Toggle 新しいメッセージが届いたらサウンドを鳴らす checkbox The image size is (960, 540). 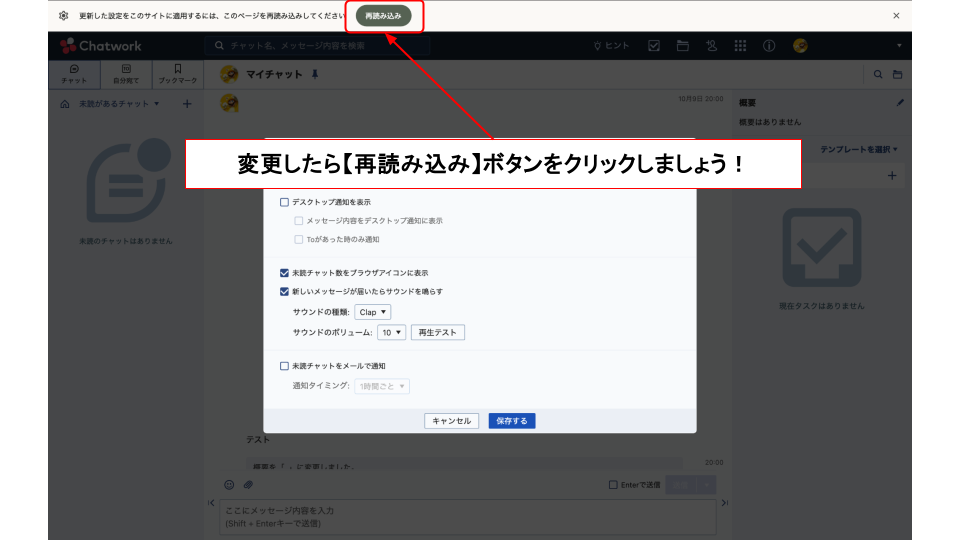(285, 291)
